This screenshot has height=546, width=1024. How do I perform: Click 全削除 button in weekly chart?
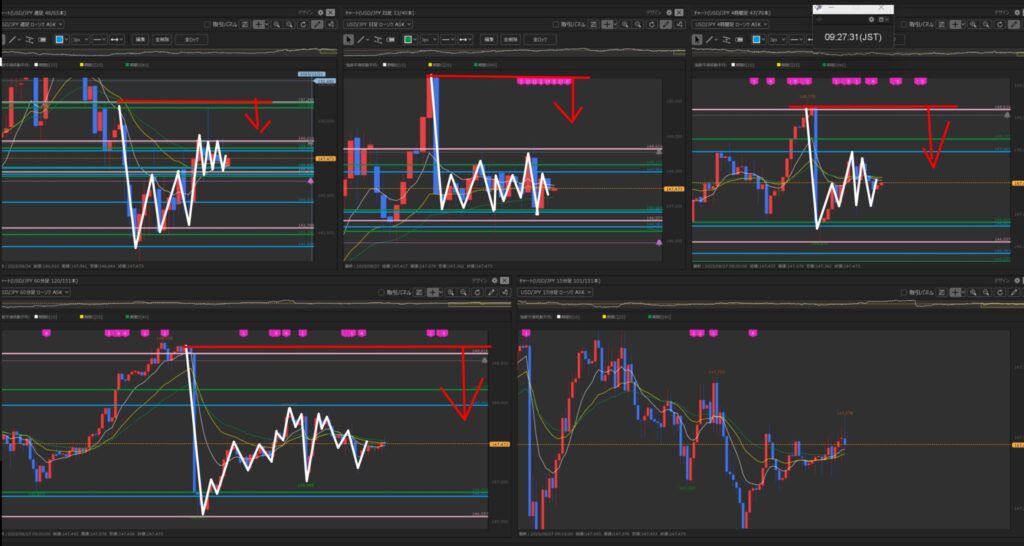pos(162,39)
